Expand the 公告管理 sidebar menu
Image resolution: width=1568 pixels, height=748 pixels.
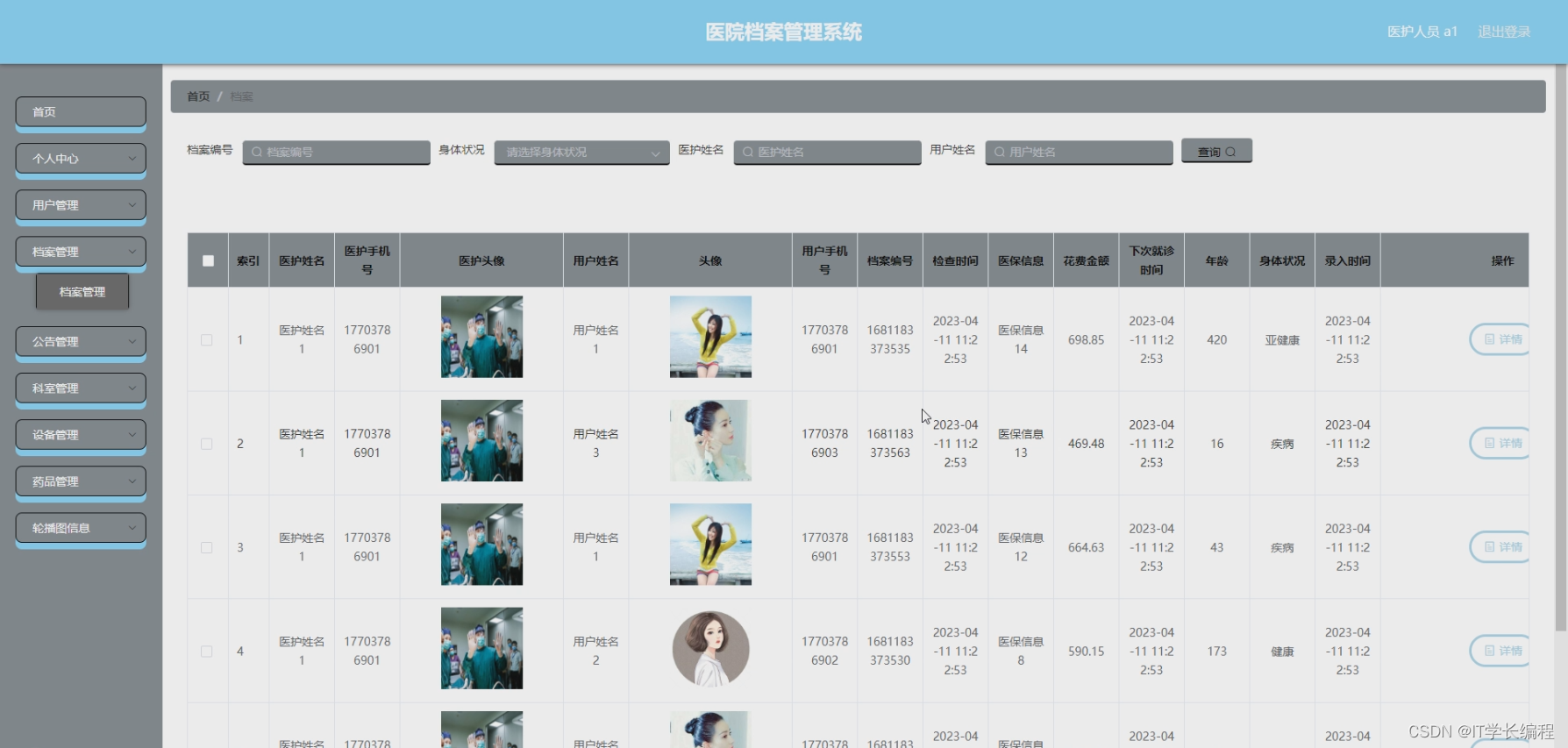81,342
